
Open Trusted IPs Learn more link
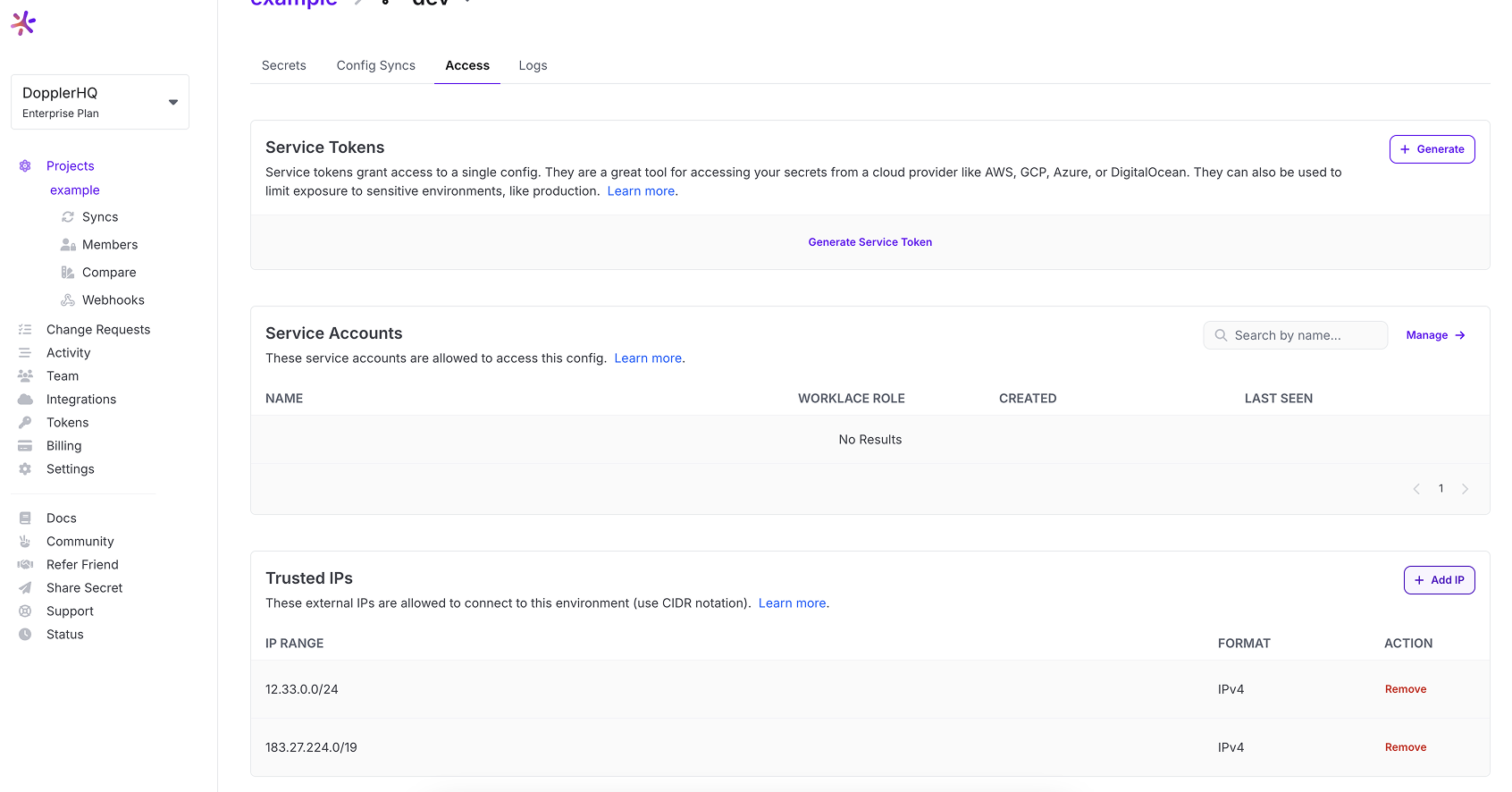pos(792,603)
